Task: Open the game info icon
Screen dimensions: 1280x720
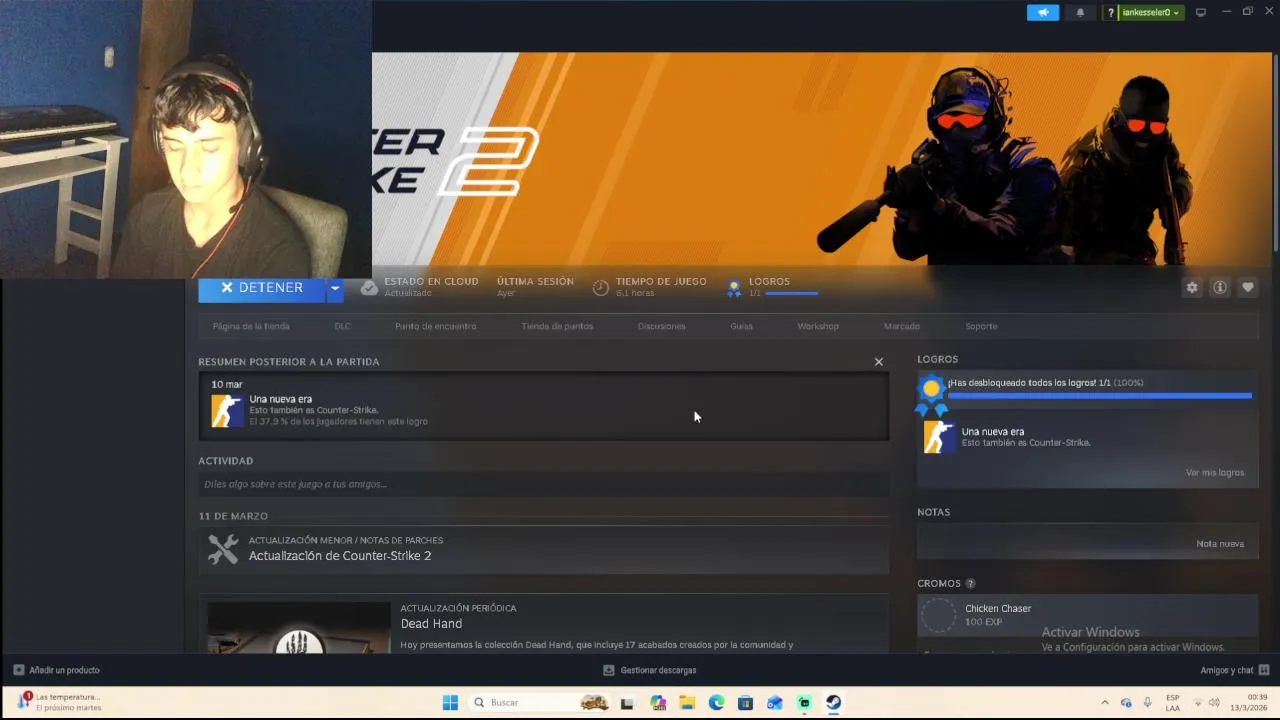Action: [x=1220, y=288]
